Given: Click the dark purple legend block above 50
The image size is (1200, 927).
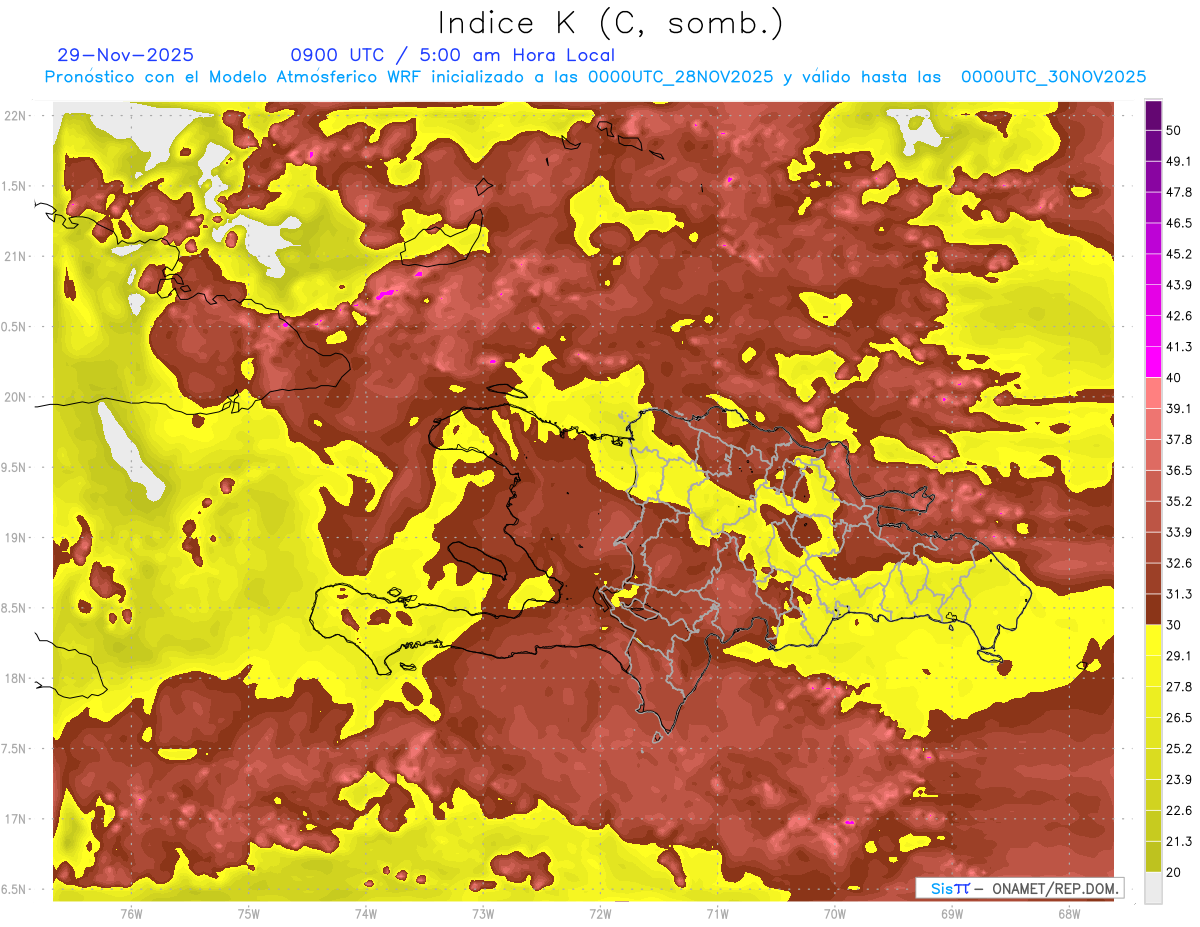Looking at the screenshot, I should click(1153, 115).
